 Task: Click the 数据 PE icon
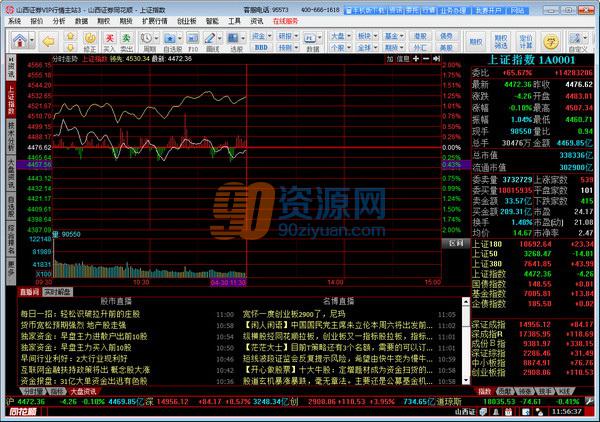click(310, 38)
